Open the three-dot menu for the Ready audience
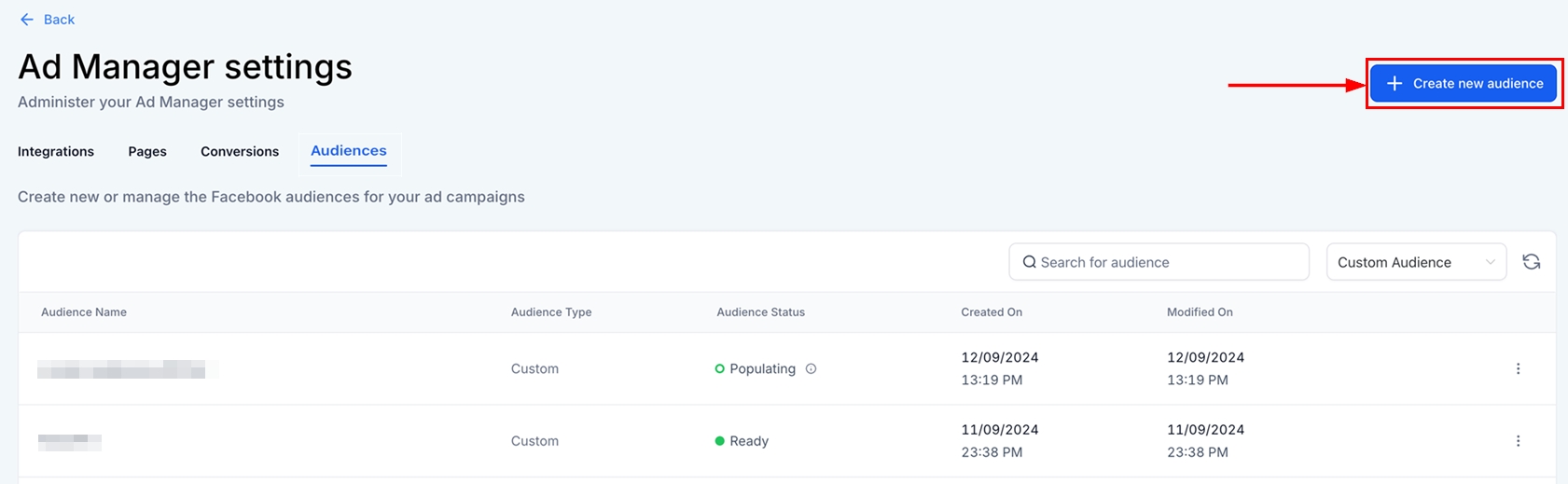 pos(1518,441)
